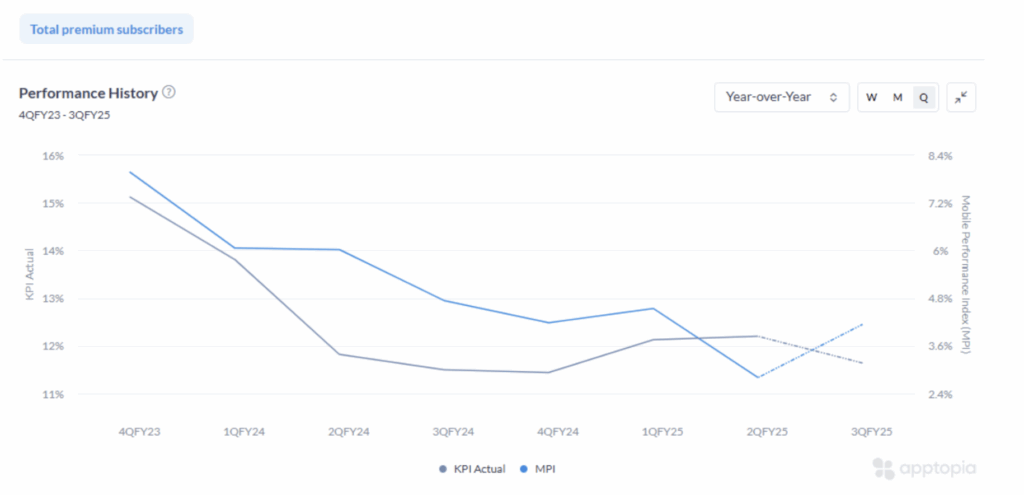Viewport: 1024px width, 495px height.
Task: Click the KPI Actual legend dot
Action: point(443,469)
